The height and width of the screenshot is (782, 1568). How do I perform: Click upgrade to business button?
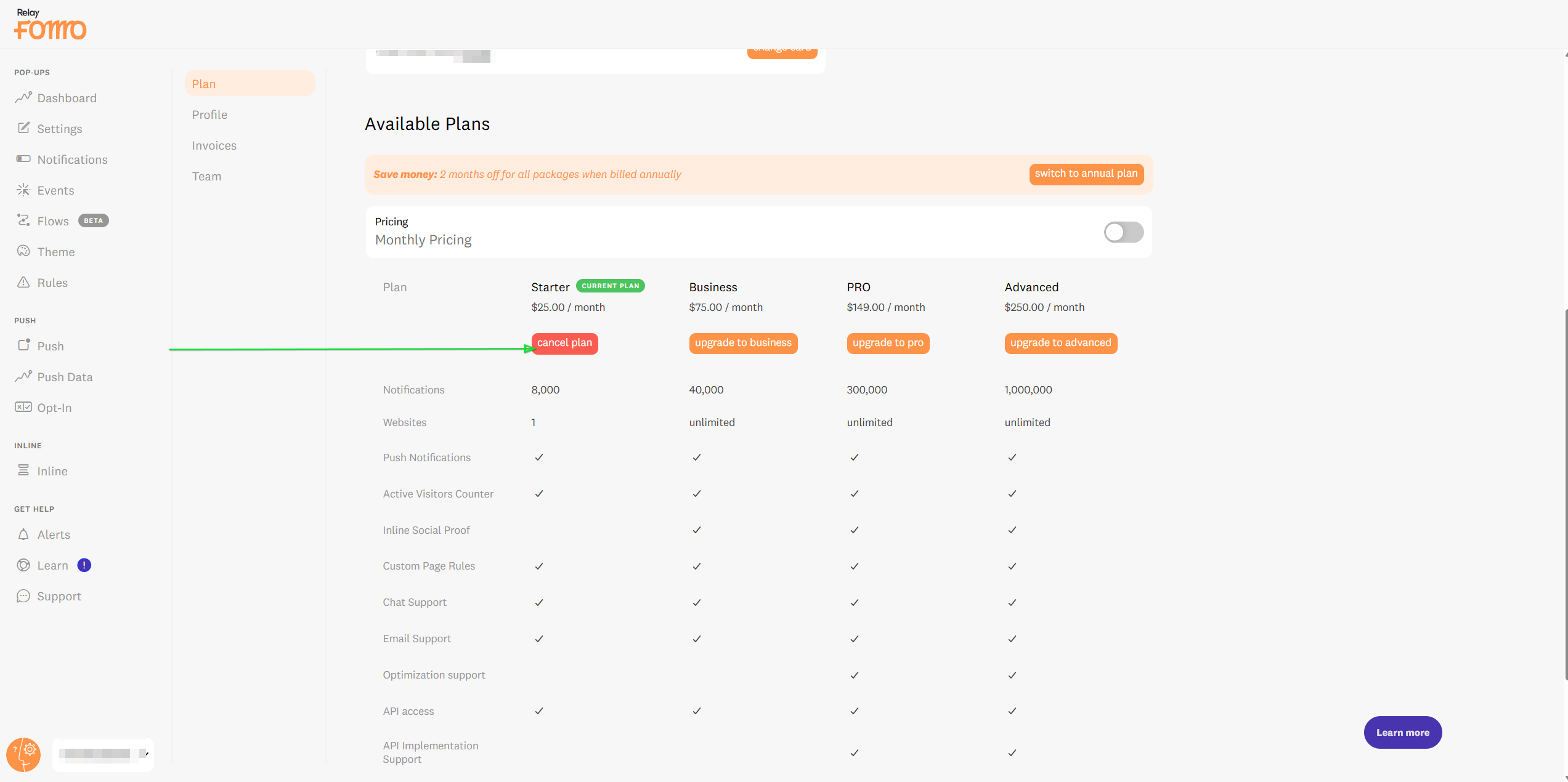click(743, 343)
